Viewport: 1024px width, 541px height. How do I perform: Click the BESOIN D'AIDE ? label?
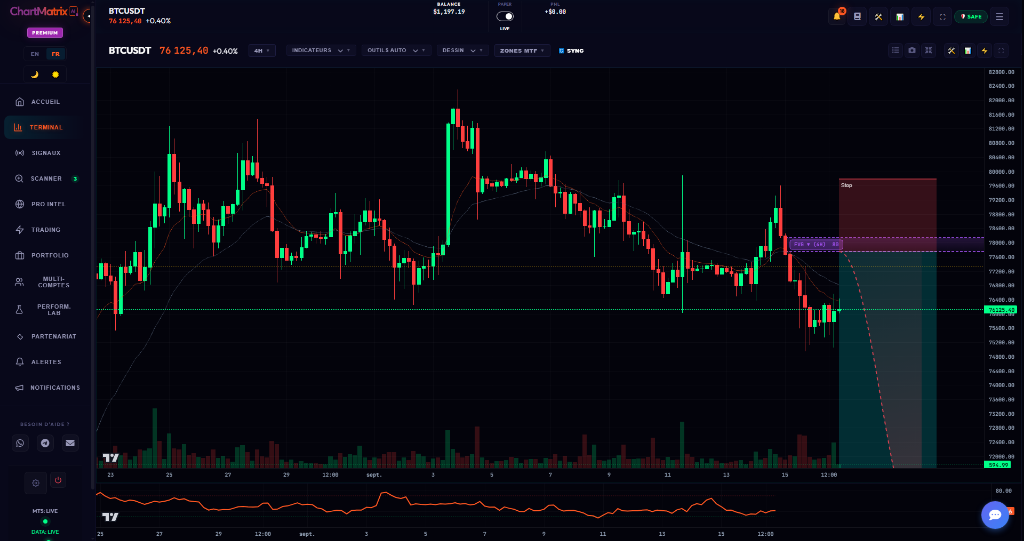pos(45,424)
